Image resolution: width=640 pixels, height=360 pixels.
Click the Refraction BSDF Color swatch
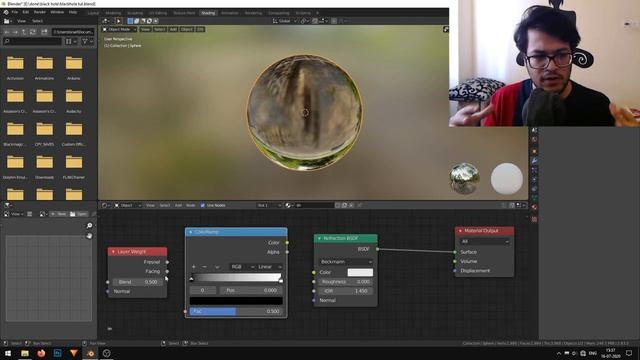click(360, 272)
